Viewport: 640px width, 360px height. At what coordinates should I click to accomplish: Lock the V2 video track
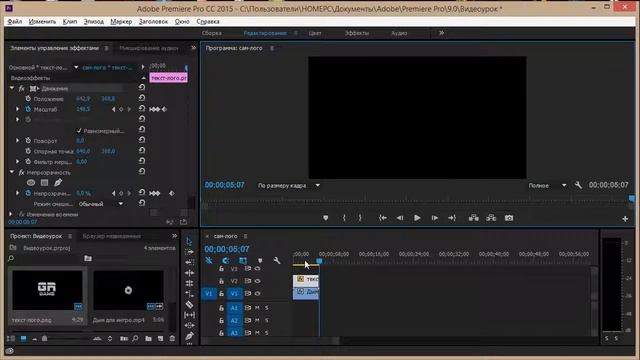click(221, 281)
